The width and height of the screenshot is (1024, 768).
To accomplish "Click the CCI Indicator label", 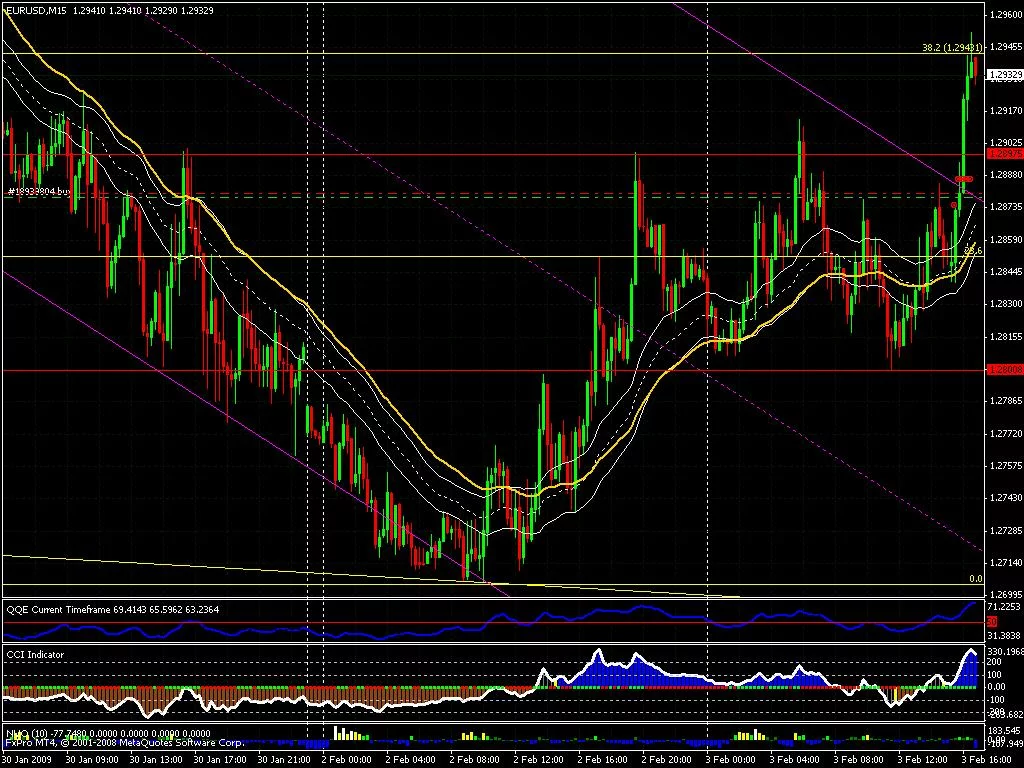I will [35, 654].
